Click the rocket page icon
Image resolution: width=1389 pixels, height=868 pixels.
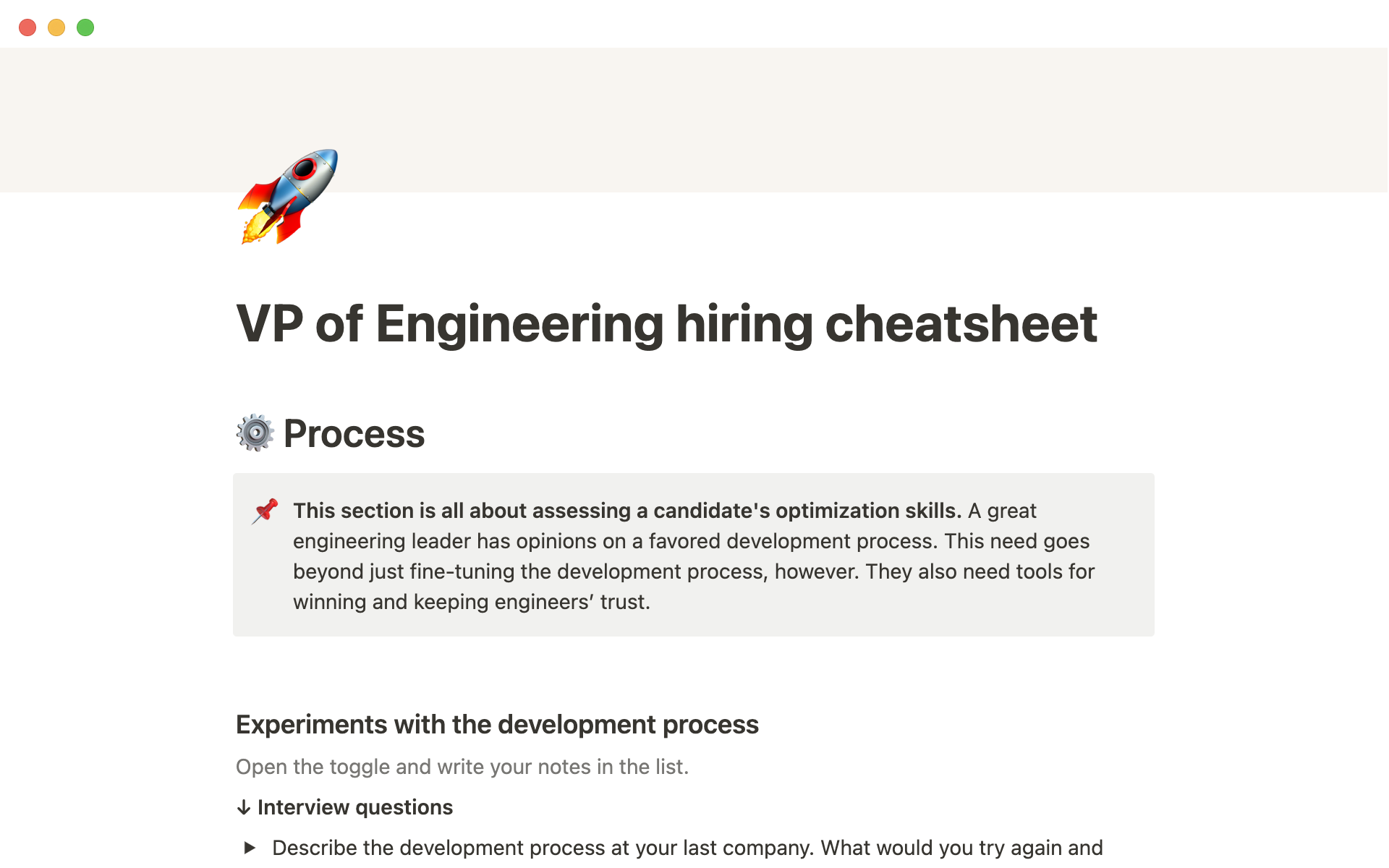(x=288, y=196)
